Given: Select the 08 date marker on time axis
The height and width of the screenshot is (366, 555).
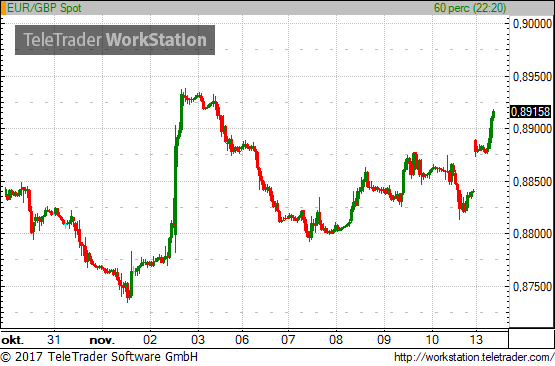Looking at the screenshot, I should (x=336, y=340).
